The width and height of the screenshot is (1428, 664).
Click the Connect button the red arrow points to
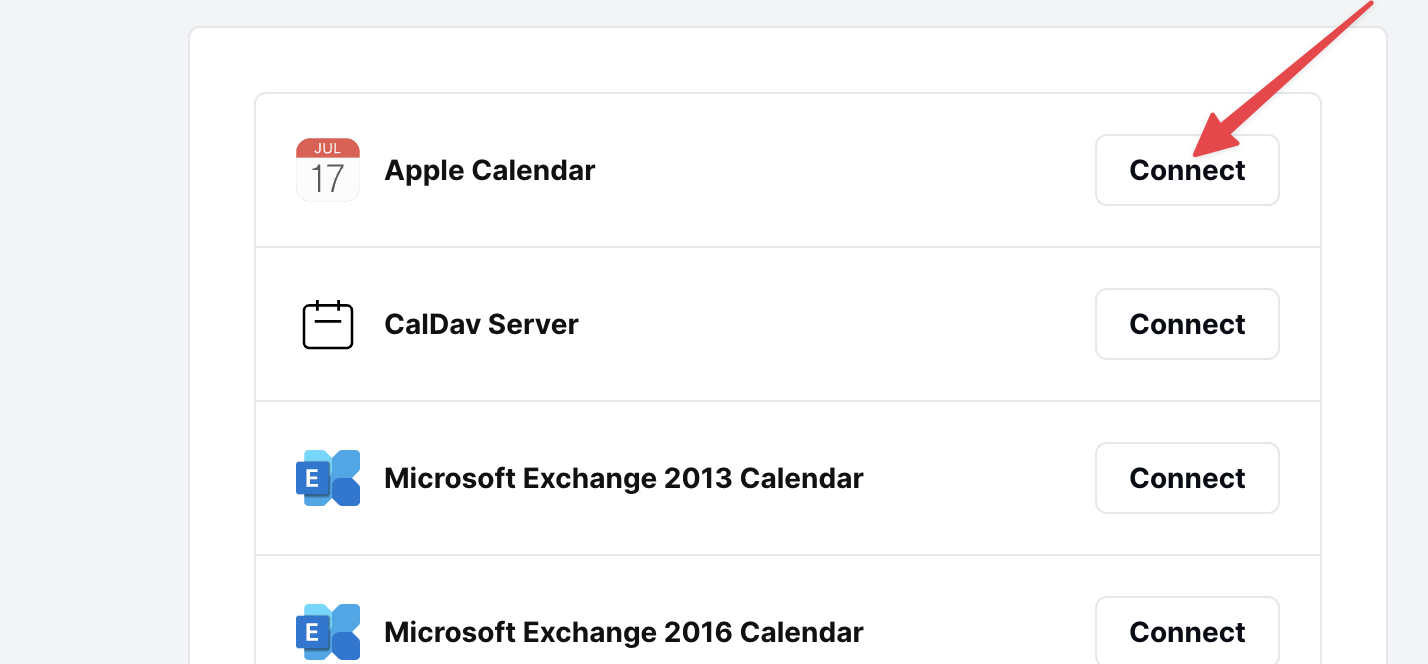point(1187,169)
